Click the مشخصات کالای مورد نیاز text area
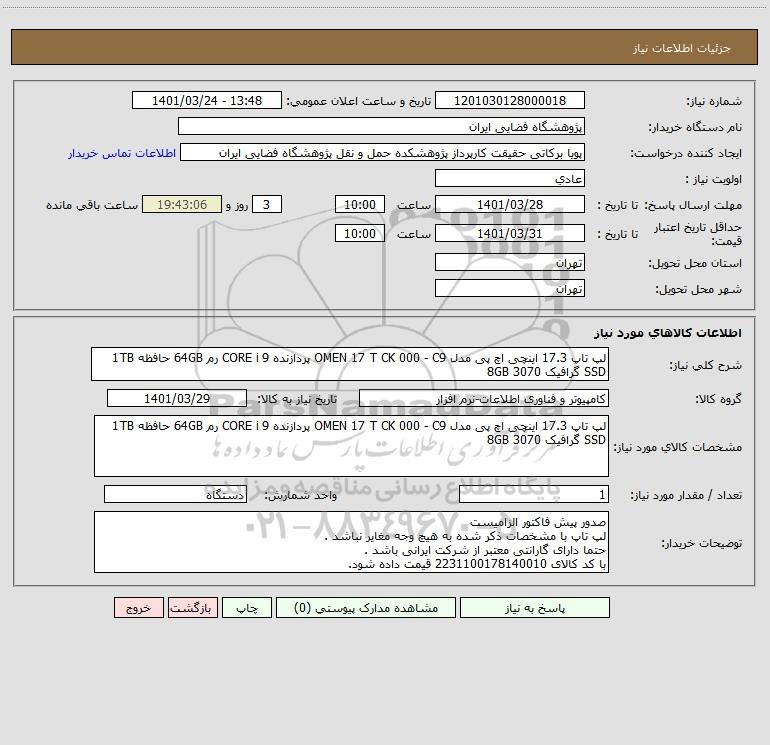 (x=351, y=446)
